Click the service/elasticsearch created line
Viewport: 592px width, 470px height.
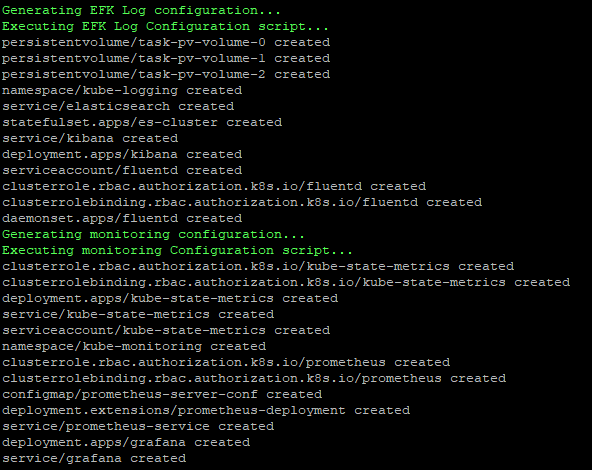[118, 106]
